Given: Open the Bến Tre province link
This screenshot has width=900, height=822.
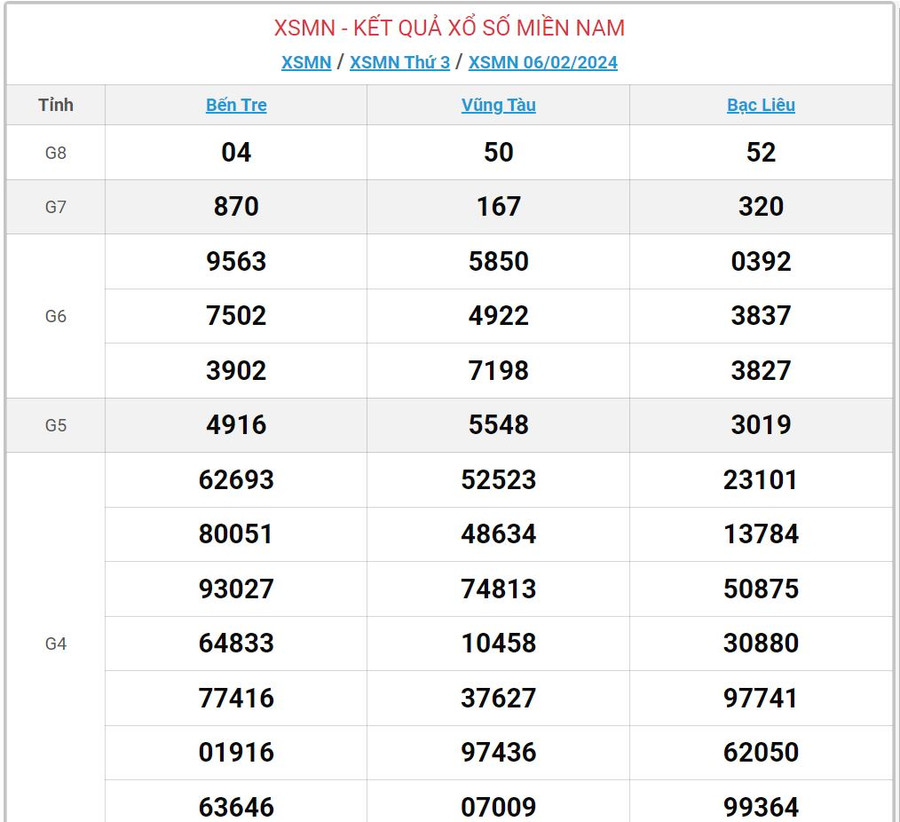Looking at the screenshot, I should click(236, 105).
